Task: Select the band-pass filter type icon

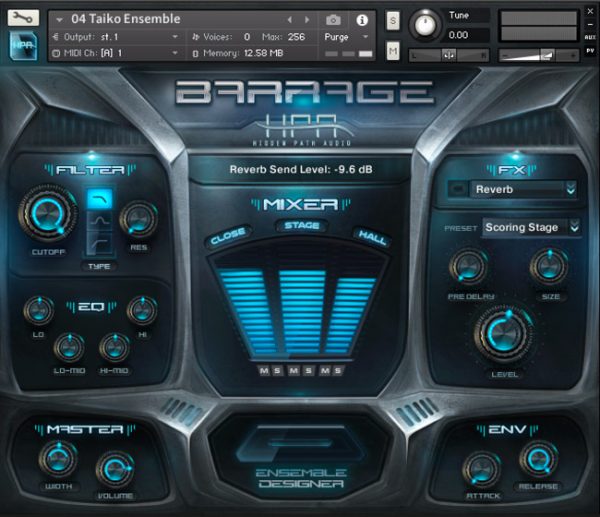Action: coord(99,220)
